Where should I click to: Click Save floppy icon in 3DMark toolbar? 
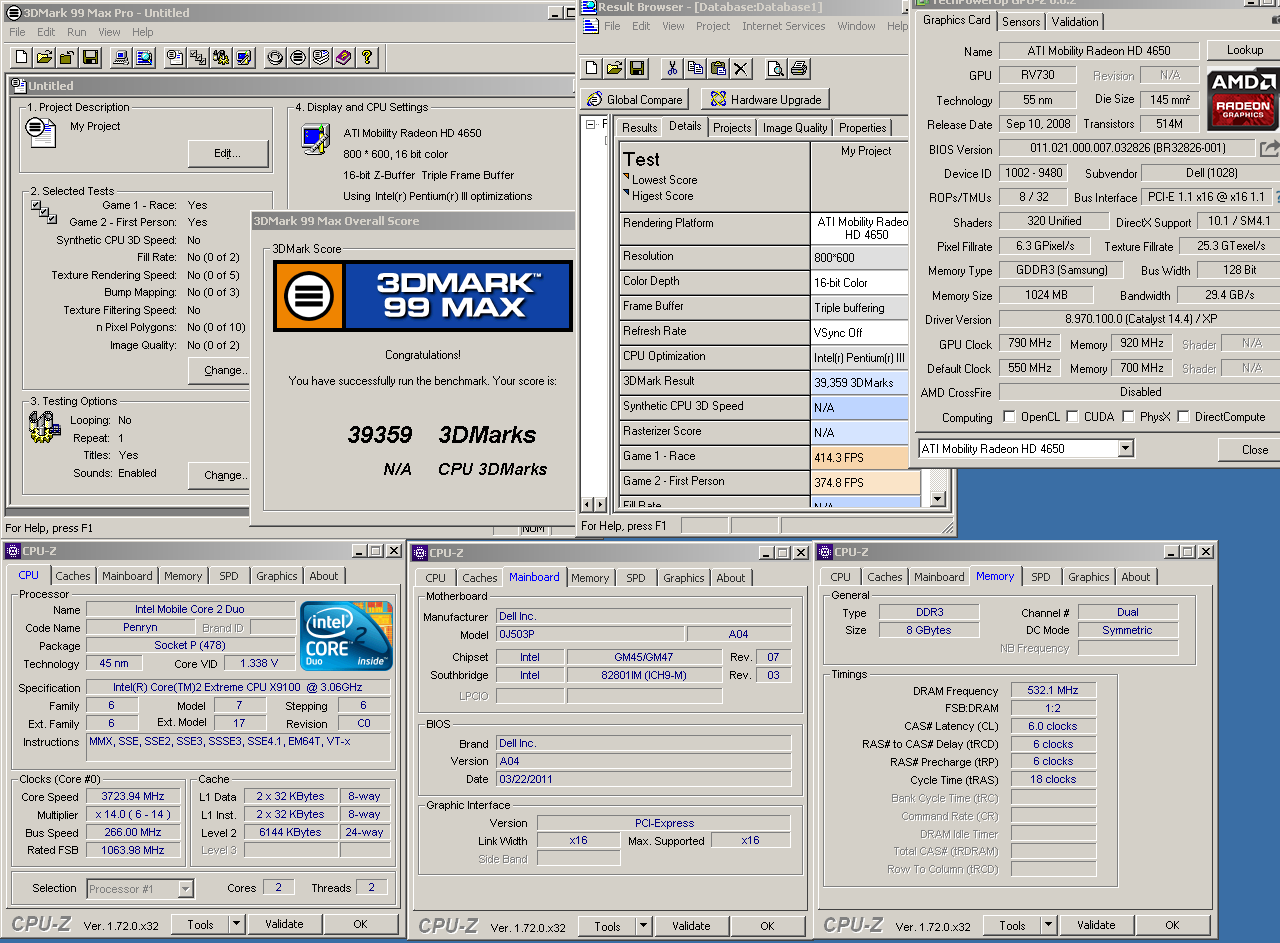(x=90, y=57)
